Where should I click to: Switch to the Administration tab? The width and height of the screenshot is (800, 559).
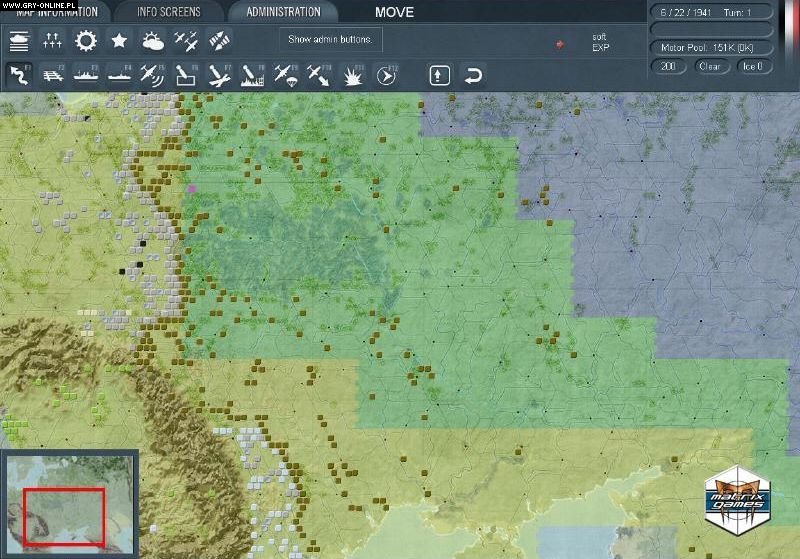click(284, 12)
